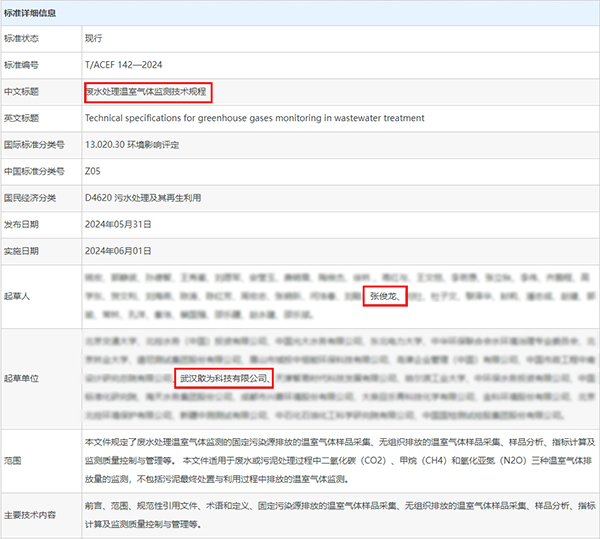Click the 标准状态 row label
This screenshot has width=600, height=539.
22,38
